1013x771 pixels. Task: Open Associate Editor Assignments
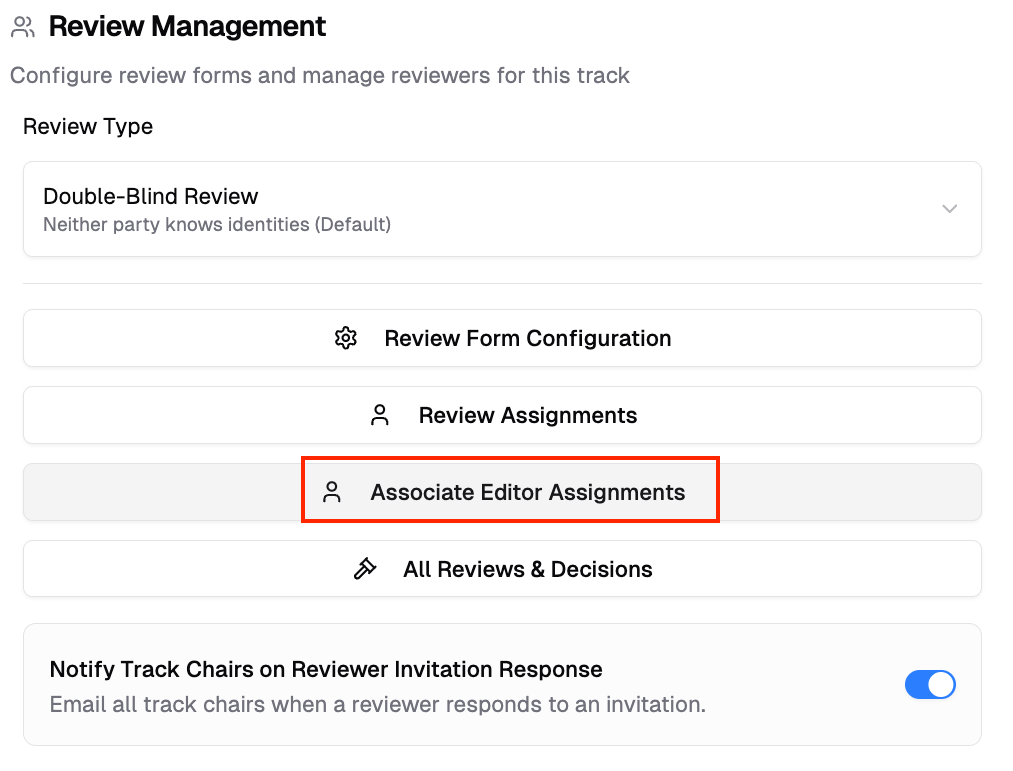[527, 492]
